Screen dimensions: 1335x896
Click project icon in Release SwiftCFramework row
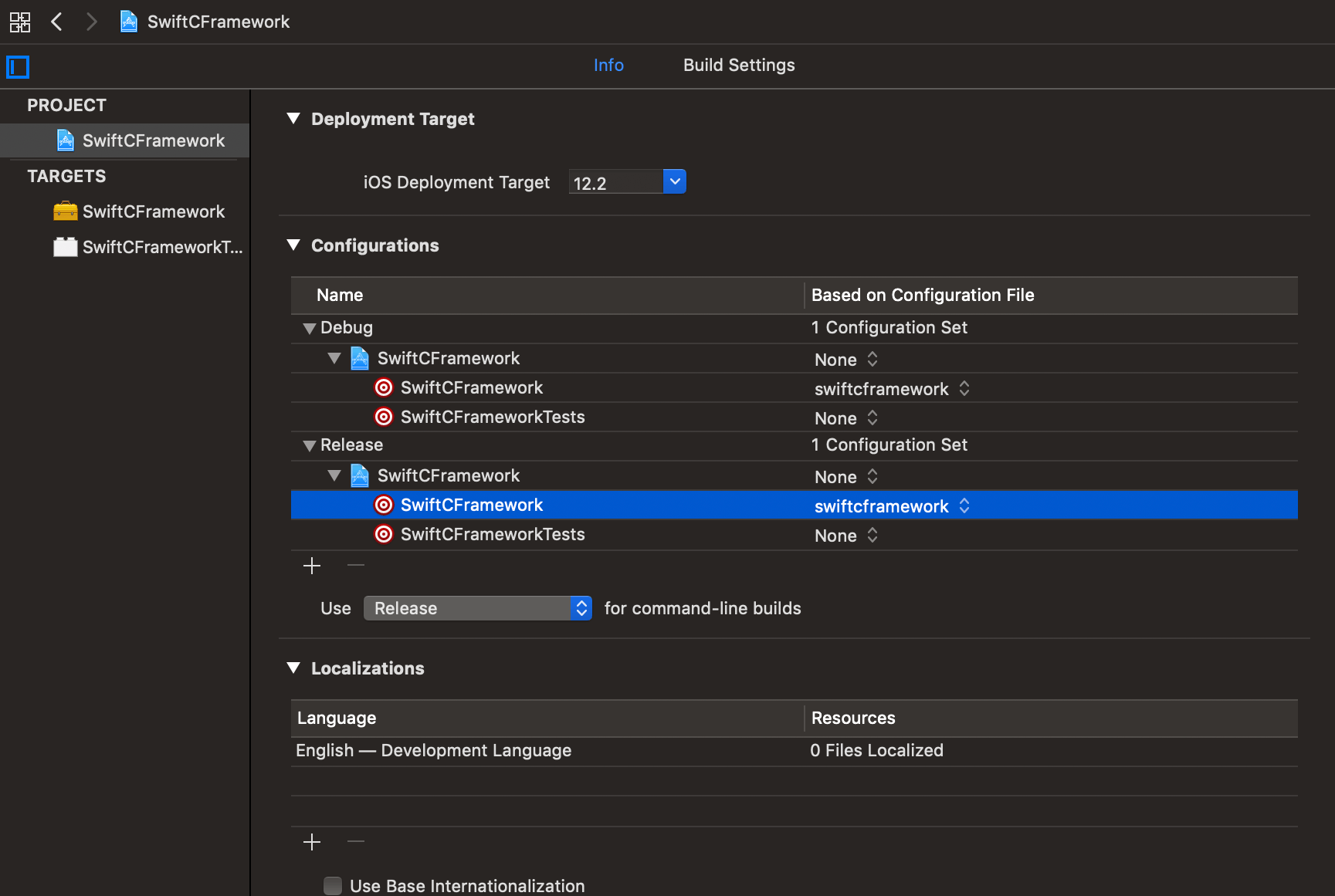[x=360, y=475]
